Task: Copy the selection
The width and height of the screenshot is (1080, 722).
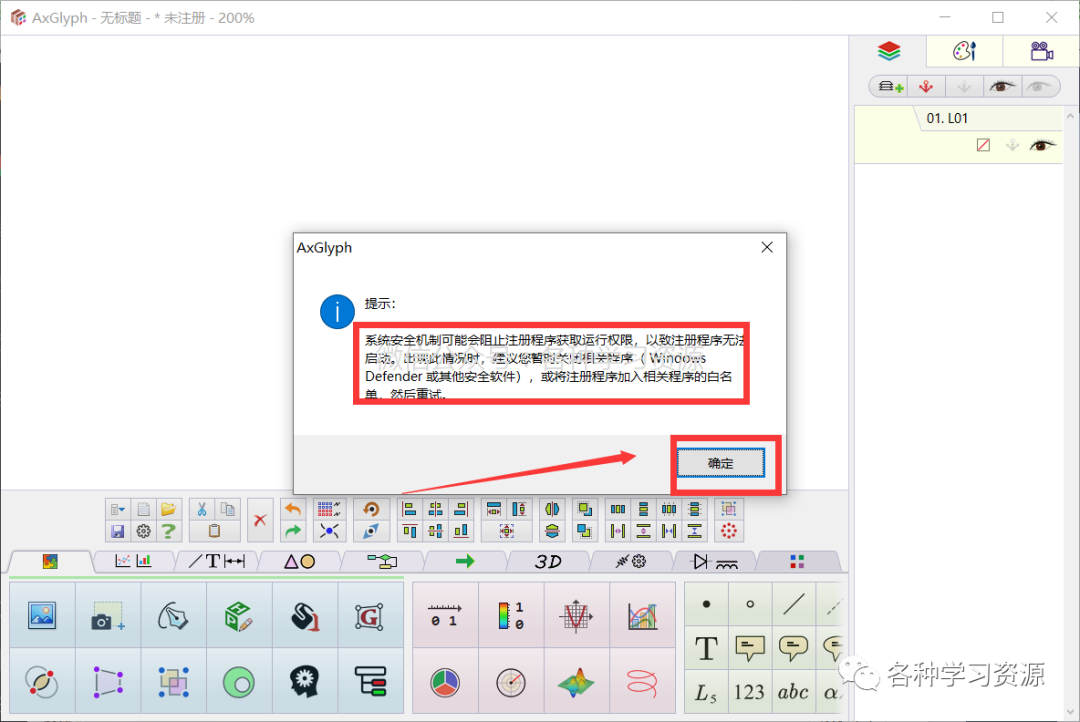Action: [x=227, y=510]
